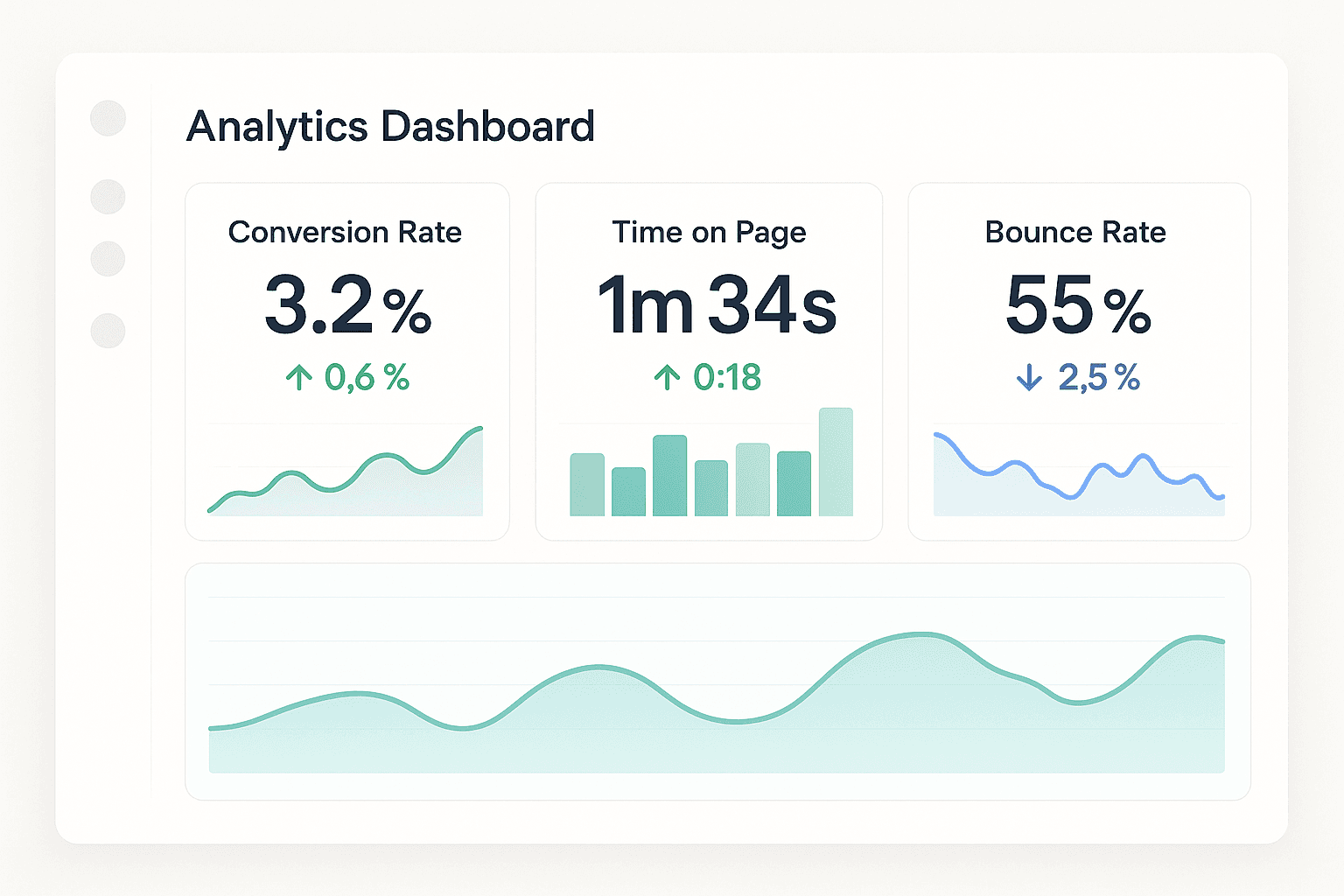Viewport: 1344px width, 896px height.
Task: Select the Analytics Dashboard heading
Action: [x=390, y=126]
